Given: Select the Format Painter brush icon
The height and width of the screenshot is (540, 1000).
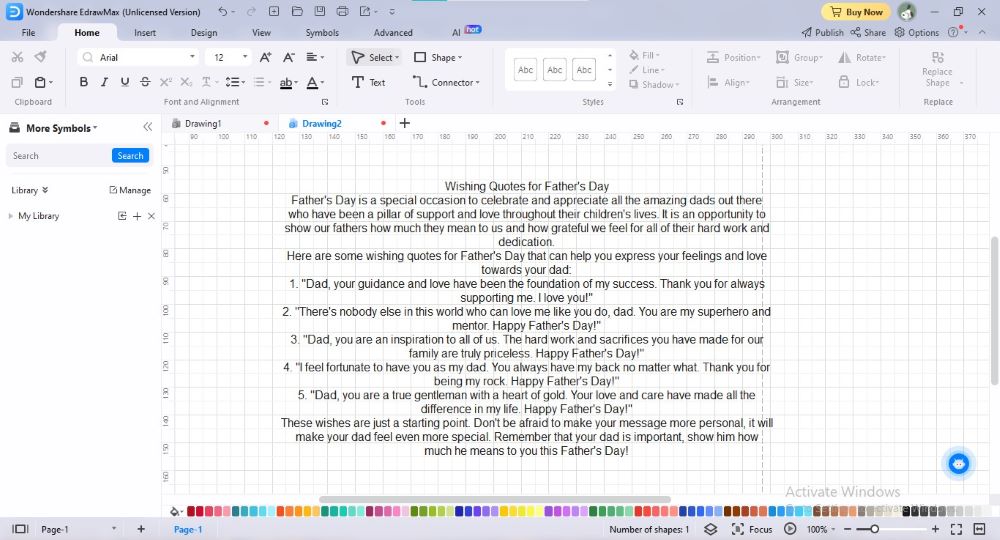Looking at the screenshot, I should (x=41, y=57).
